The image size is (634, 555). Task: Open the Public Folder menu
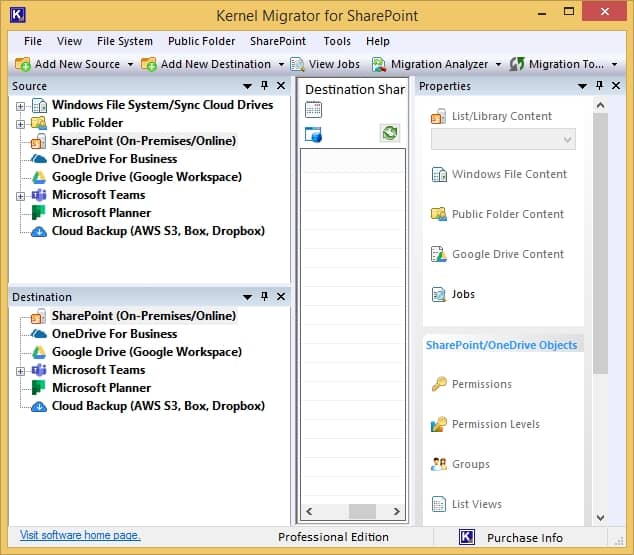(x=201, y=41)
